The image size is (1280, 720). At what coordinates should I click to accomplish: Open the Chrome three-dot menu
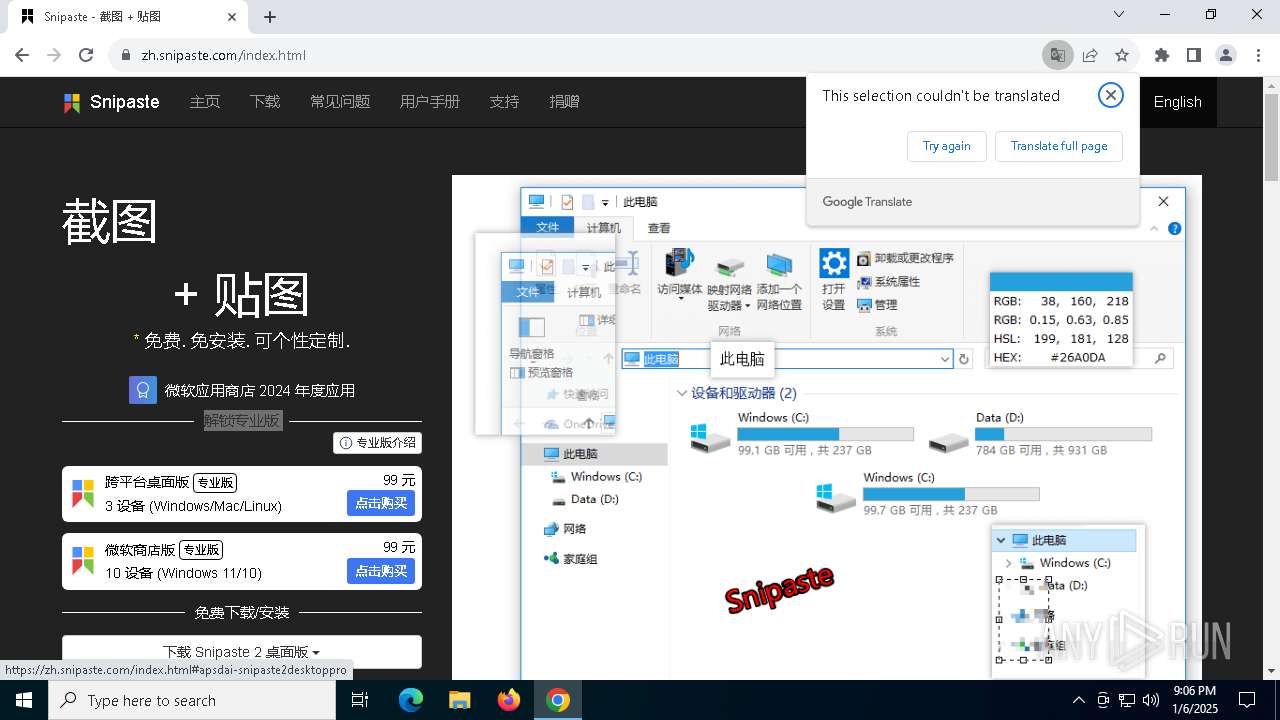1258,55
